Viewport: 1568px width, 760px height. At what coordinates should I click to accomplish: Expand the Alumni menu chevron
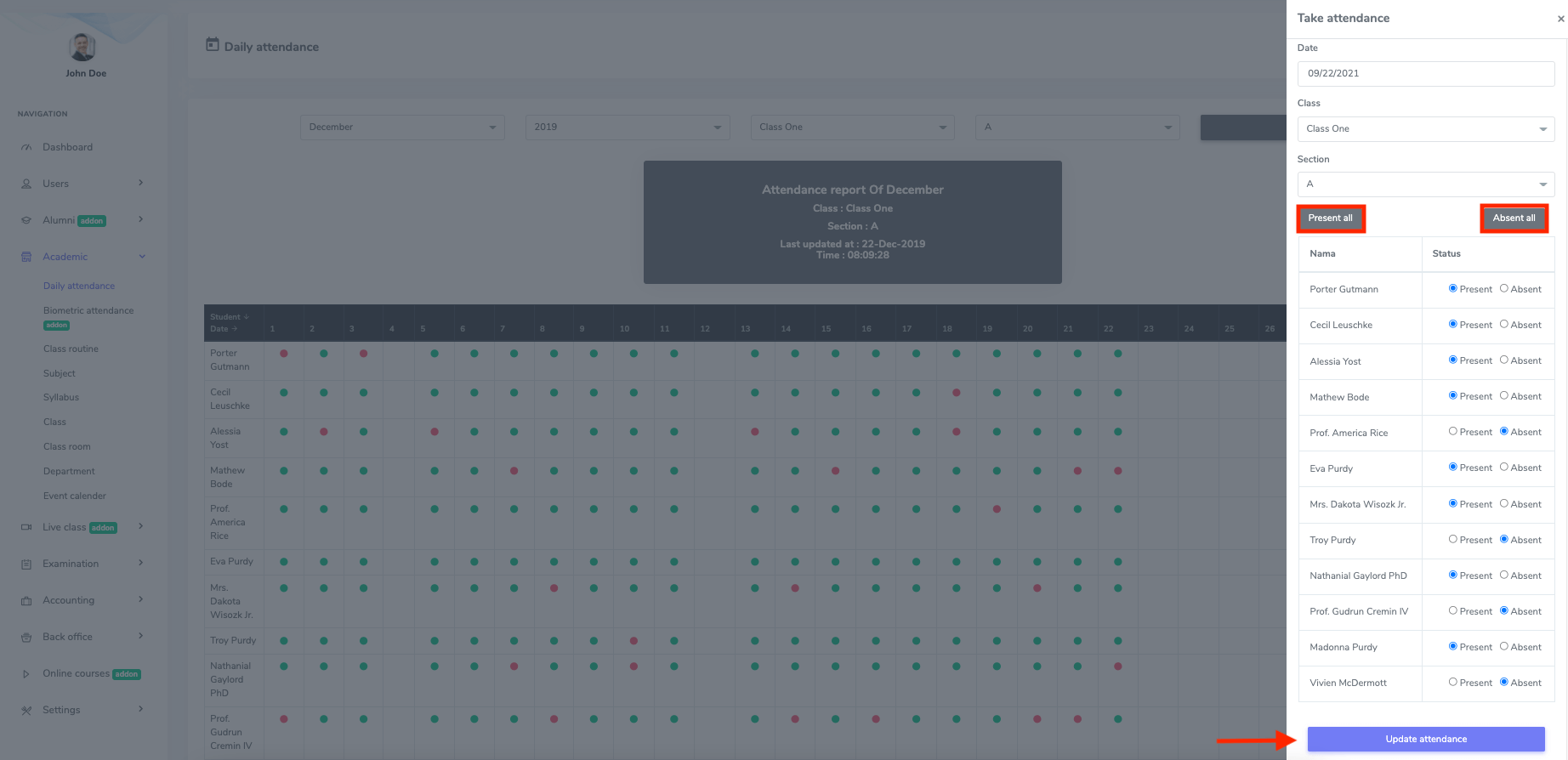pyautogui.click(x=141, y=219)
